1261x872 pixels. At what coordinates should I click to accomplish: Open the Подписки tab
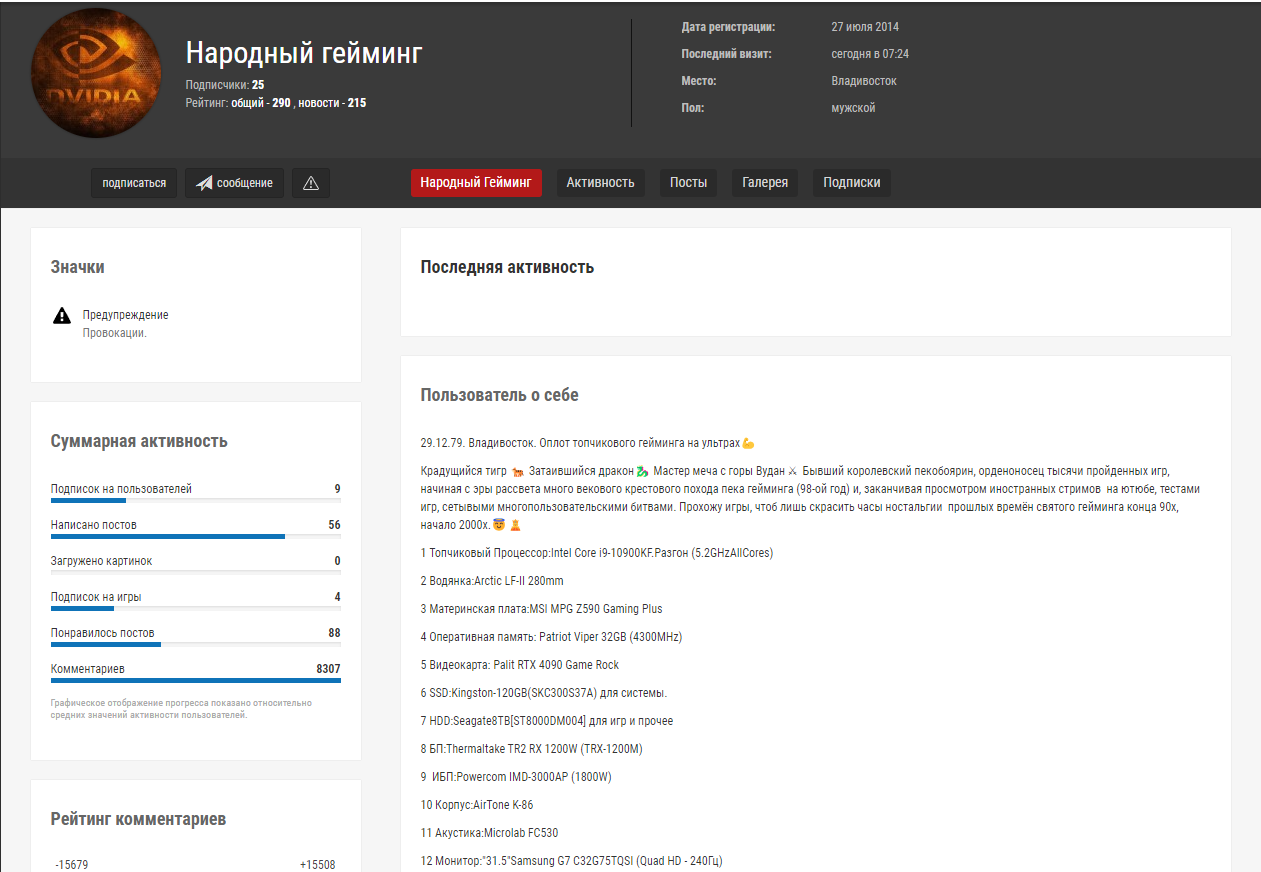tap(851, 183)
